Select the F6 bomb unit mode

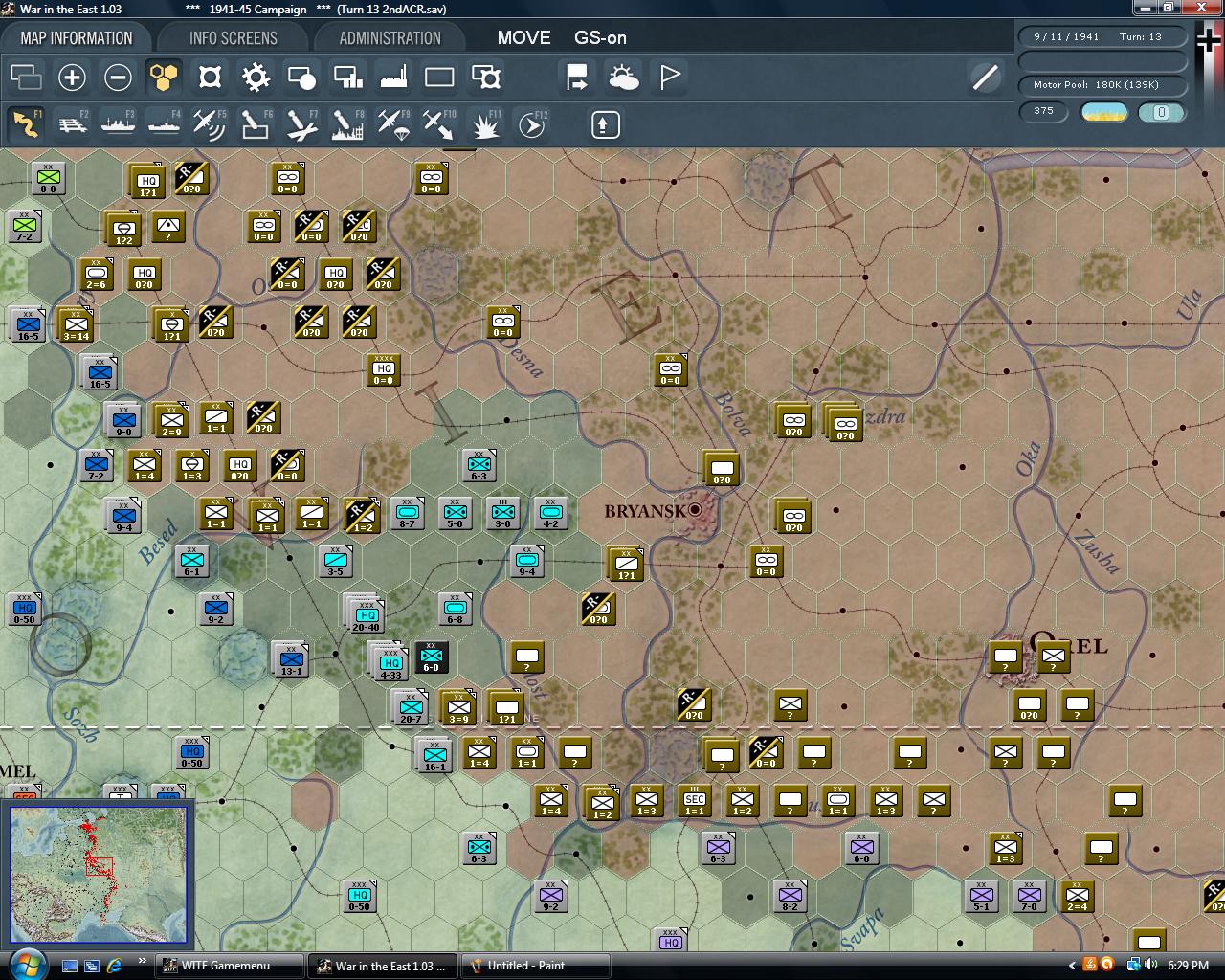256,124
